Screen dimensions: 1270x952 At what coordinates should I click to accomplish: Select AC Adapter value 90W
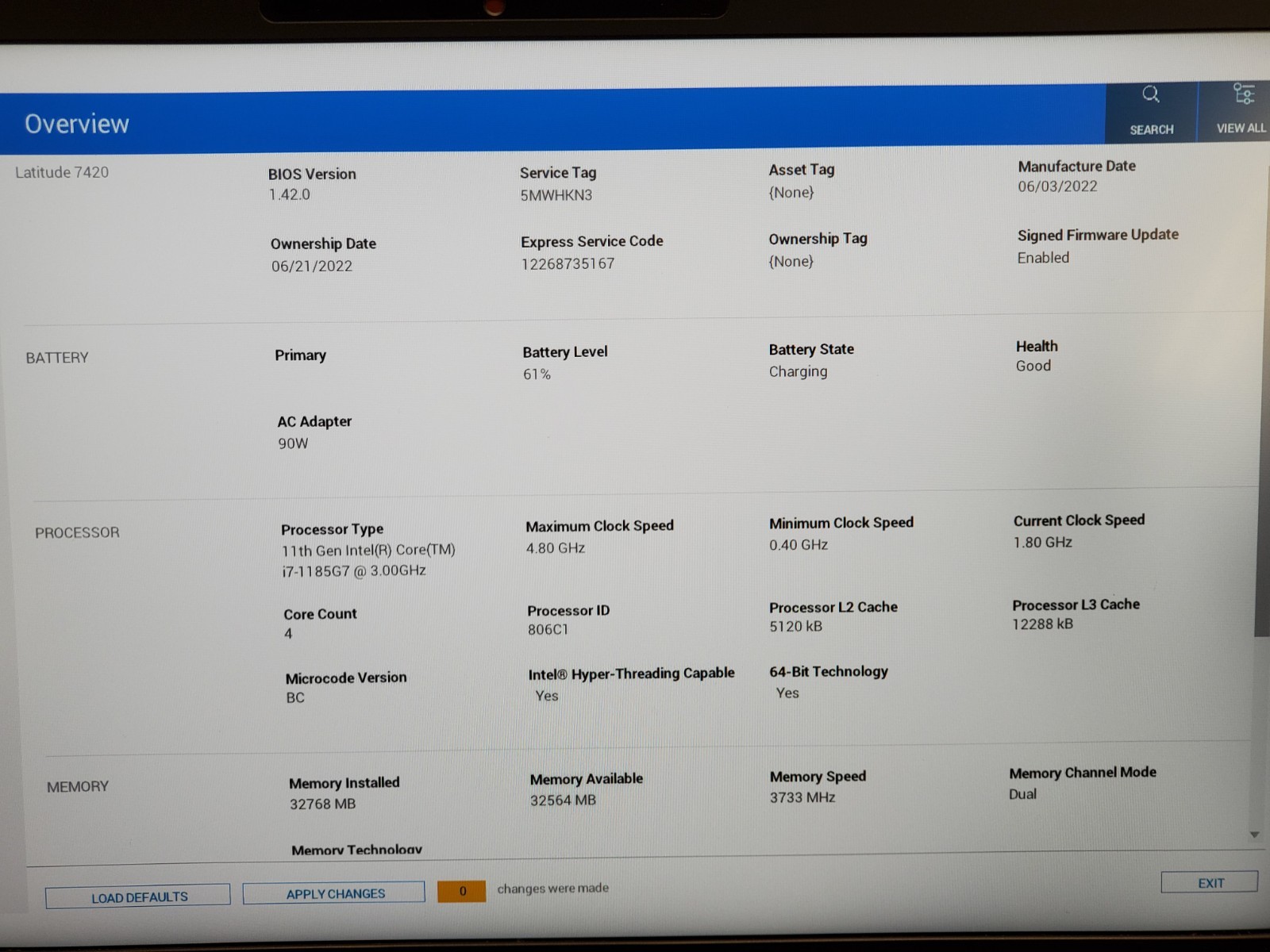(x=293, y=443)
